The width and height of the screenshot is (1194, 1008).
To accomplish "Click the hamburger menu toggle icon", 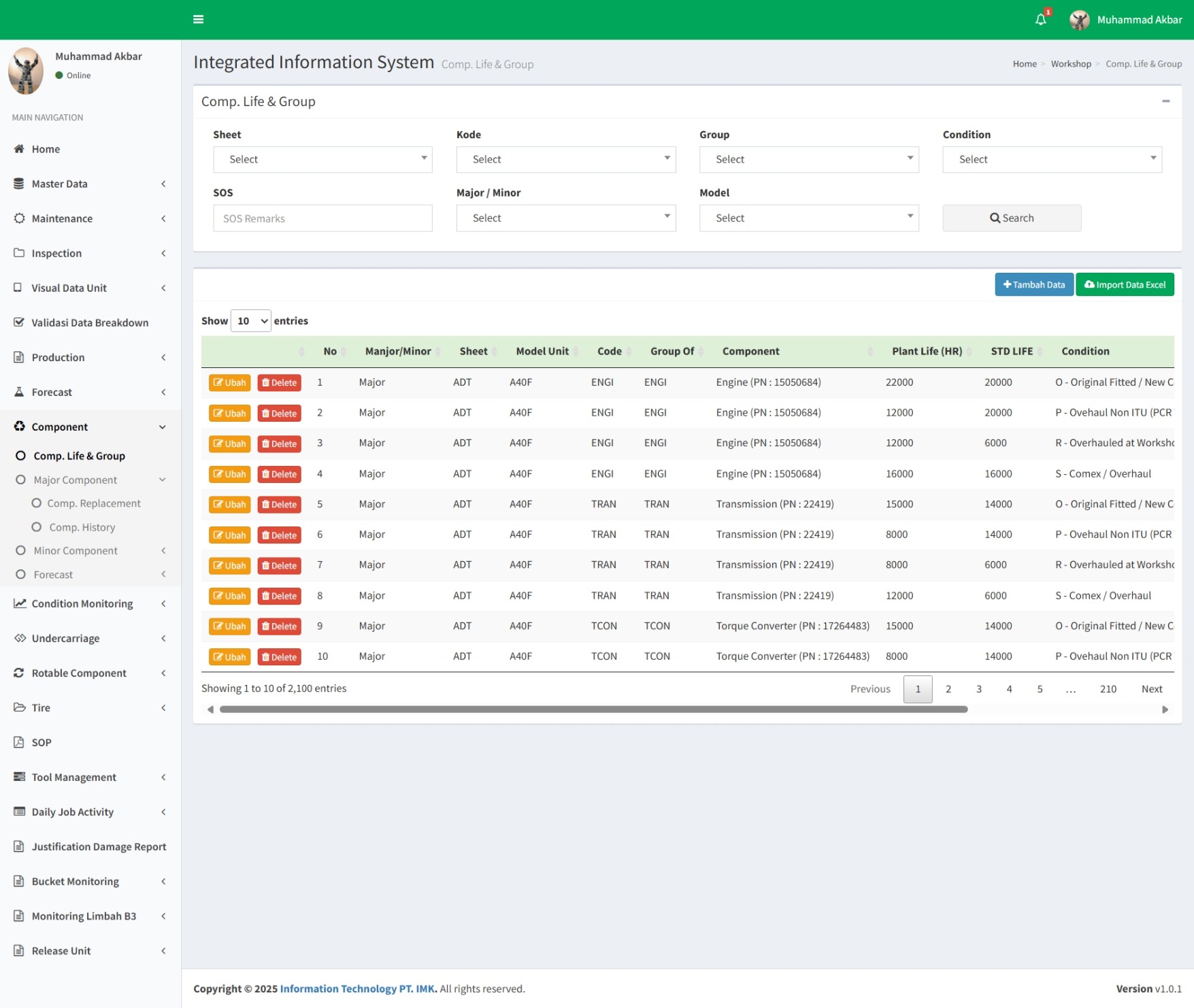I will (x=198, y=19).
